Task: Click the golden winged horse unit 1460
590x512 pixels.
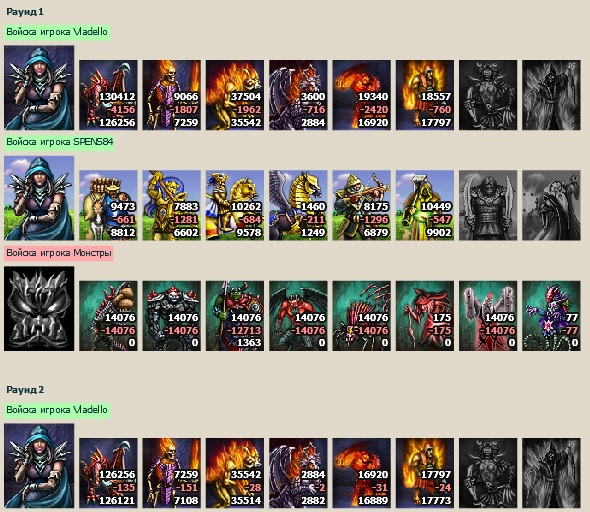Action: click(x=298, y=205)
